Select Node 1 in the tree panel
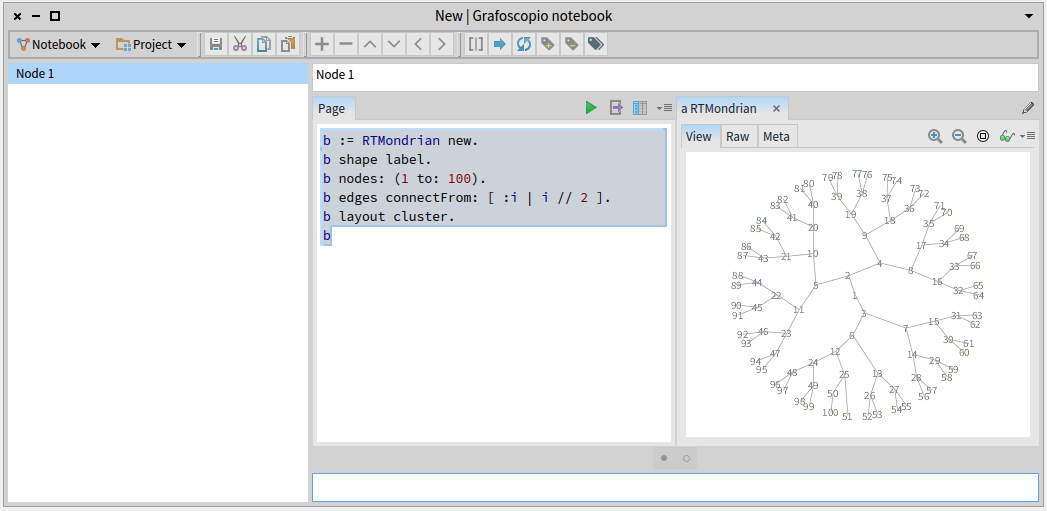The image size is (1047, 511). pyautogui.click(x=158, y=73)
